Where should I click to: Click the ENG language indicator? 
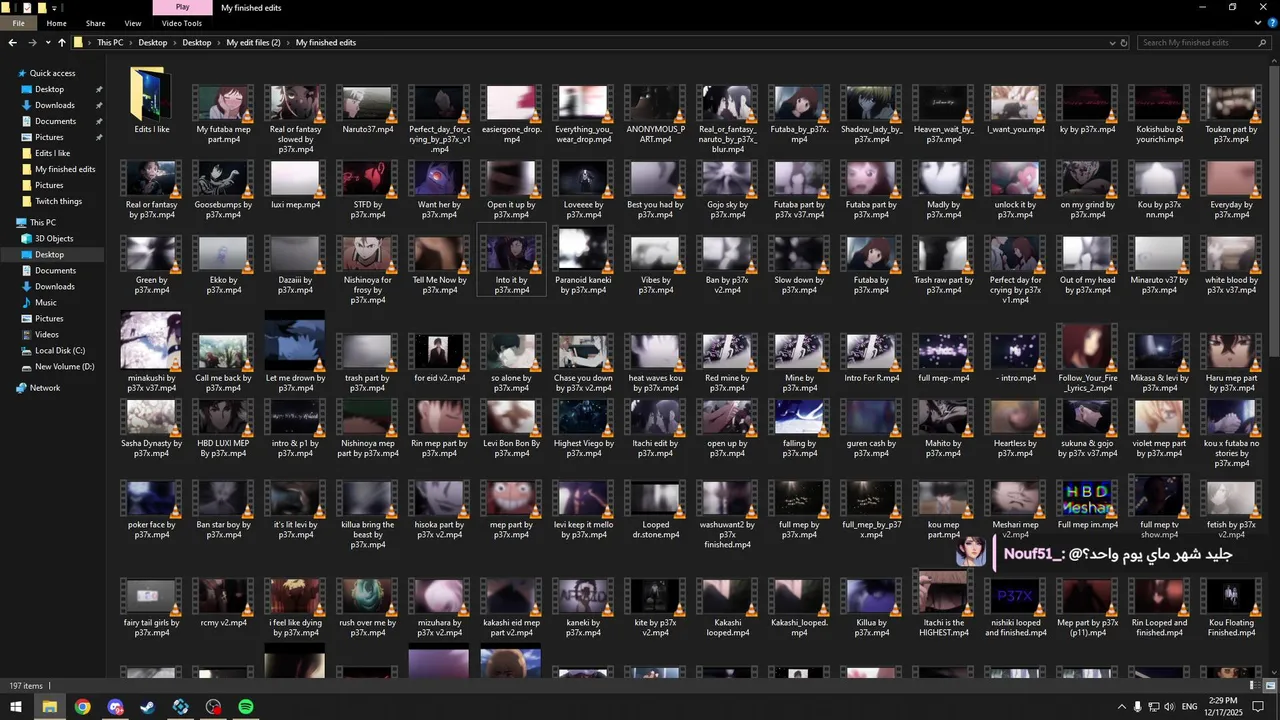pyautogui.click(x=1190, y=707)
